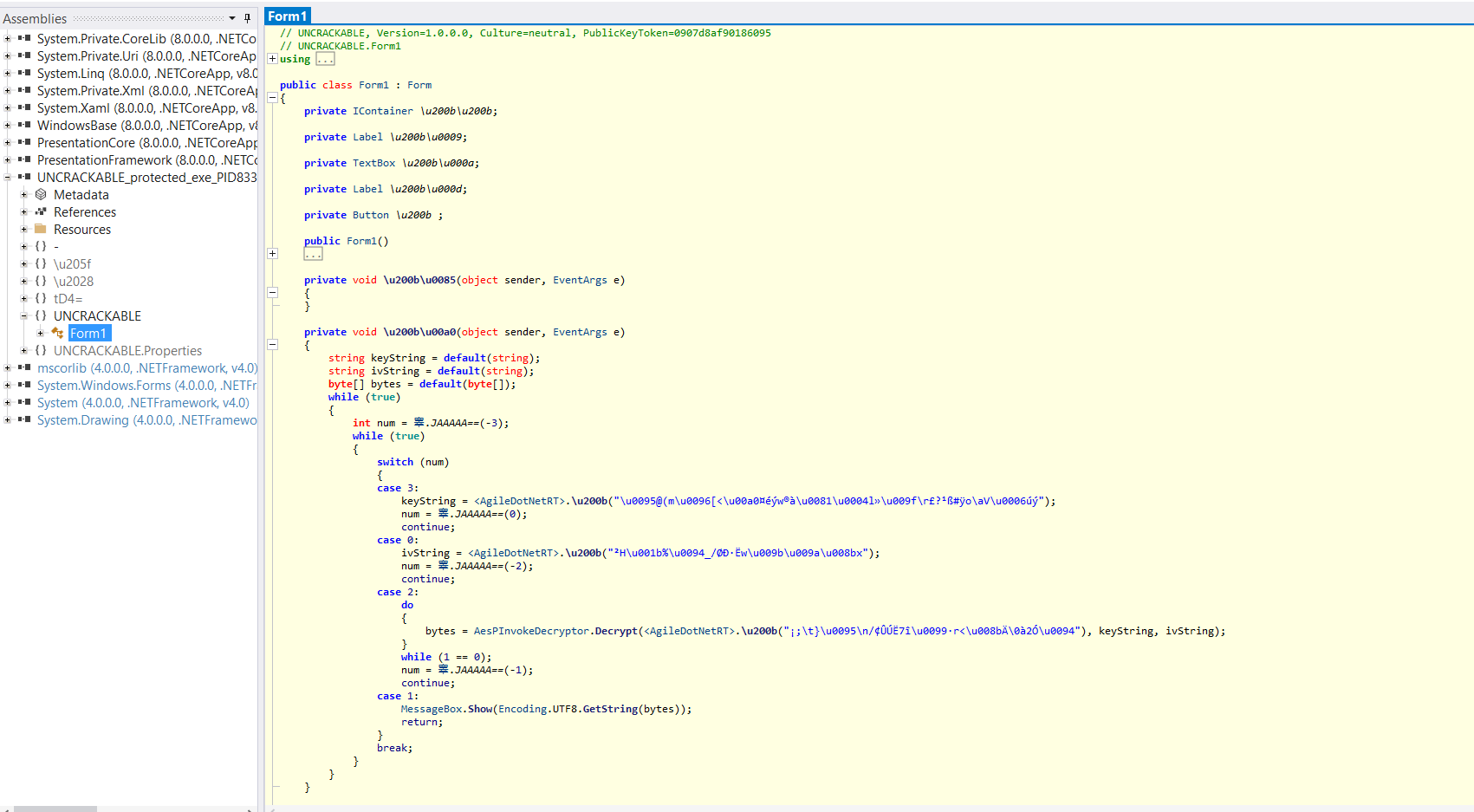Click the System.Drawing assembly icon
1474x812 pixels.
[x=24, y=419]
